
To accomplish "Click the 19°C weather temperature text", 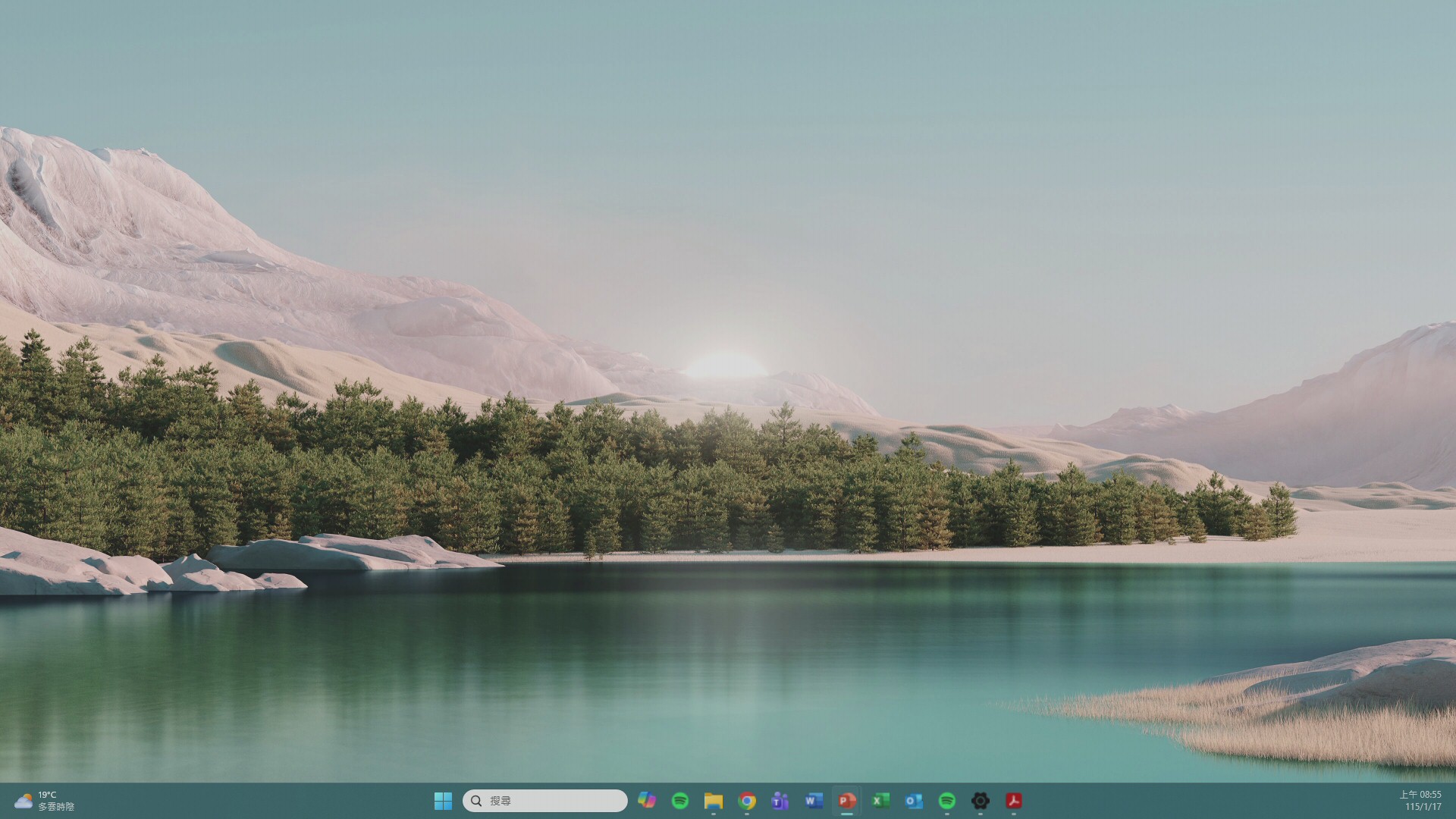I will tap(47, 795).
